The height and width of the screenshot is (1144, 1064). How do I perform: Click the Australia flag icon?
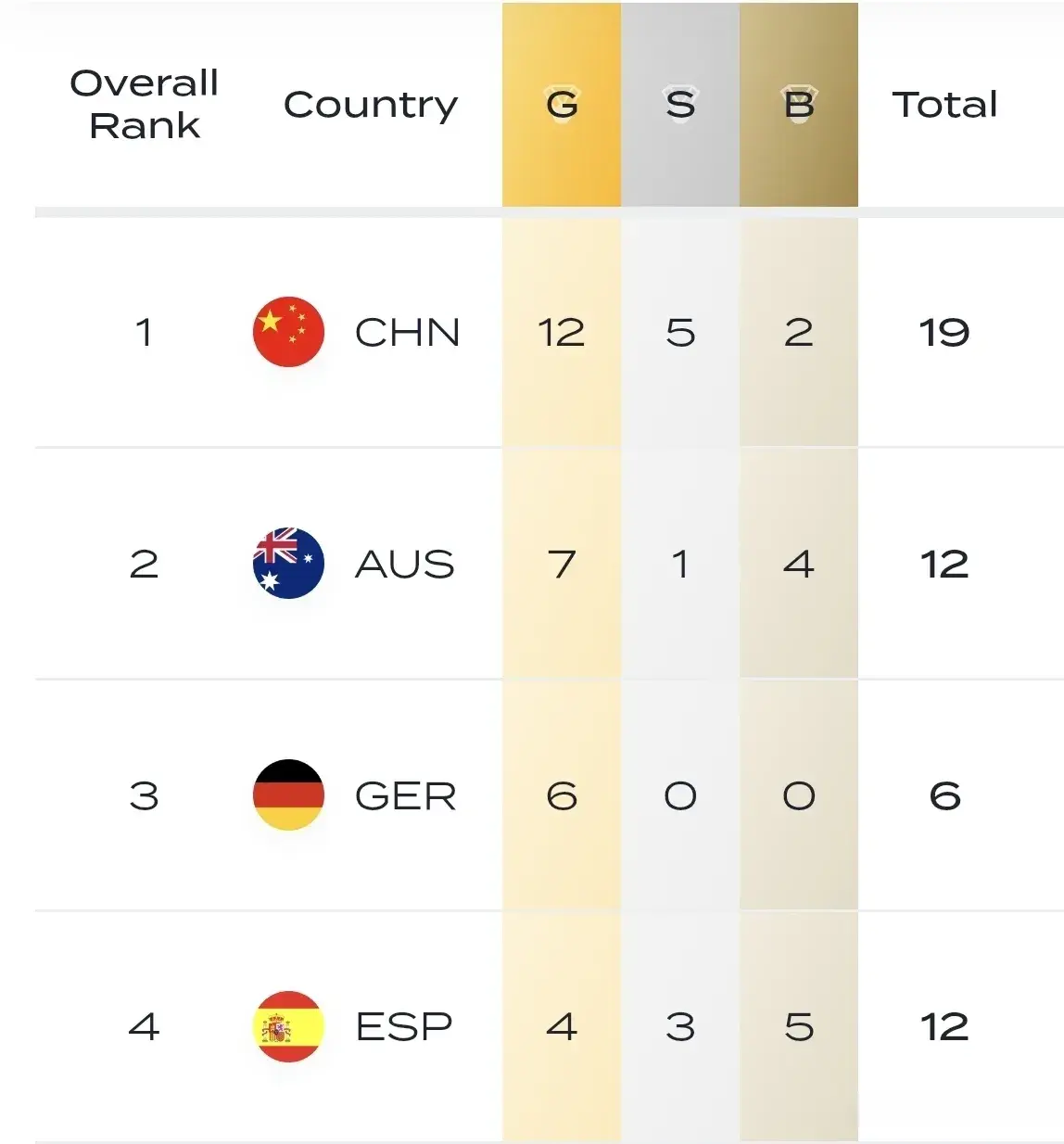coord(288,563)
